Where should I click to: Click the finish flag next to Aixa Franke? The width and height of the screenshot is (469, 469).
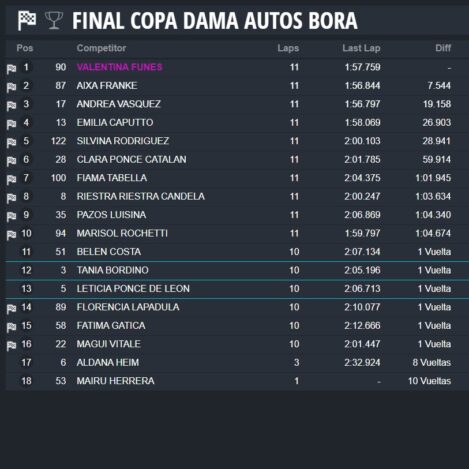11,88
